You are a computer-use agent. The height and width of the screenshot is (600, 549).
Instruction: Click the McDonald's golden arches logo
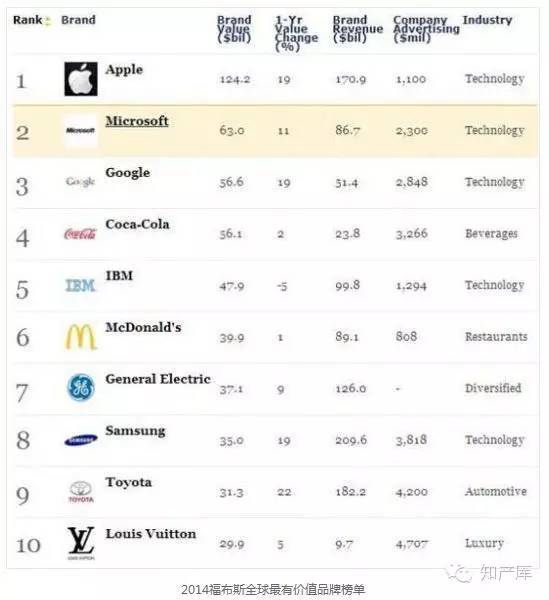pos(80,337)
